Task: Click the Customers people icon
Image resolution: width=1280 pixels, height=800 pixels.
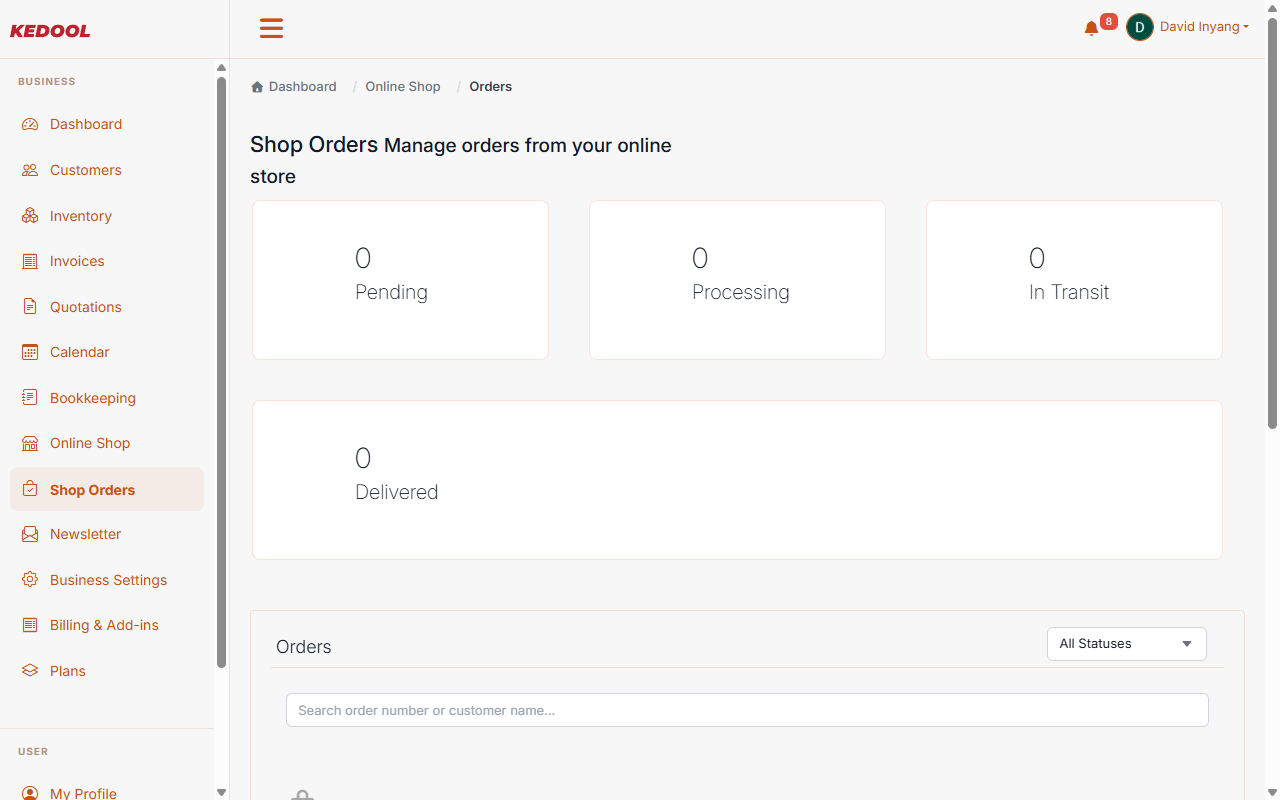Action: click(30, 170)
